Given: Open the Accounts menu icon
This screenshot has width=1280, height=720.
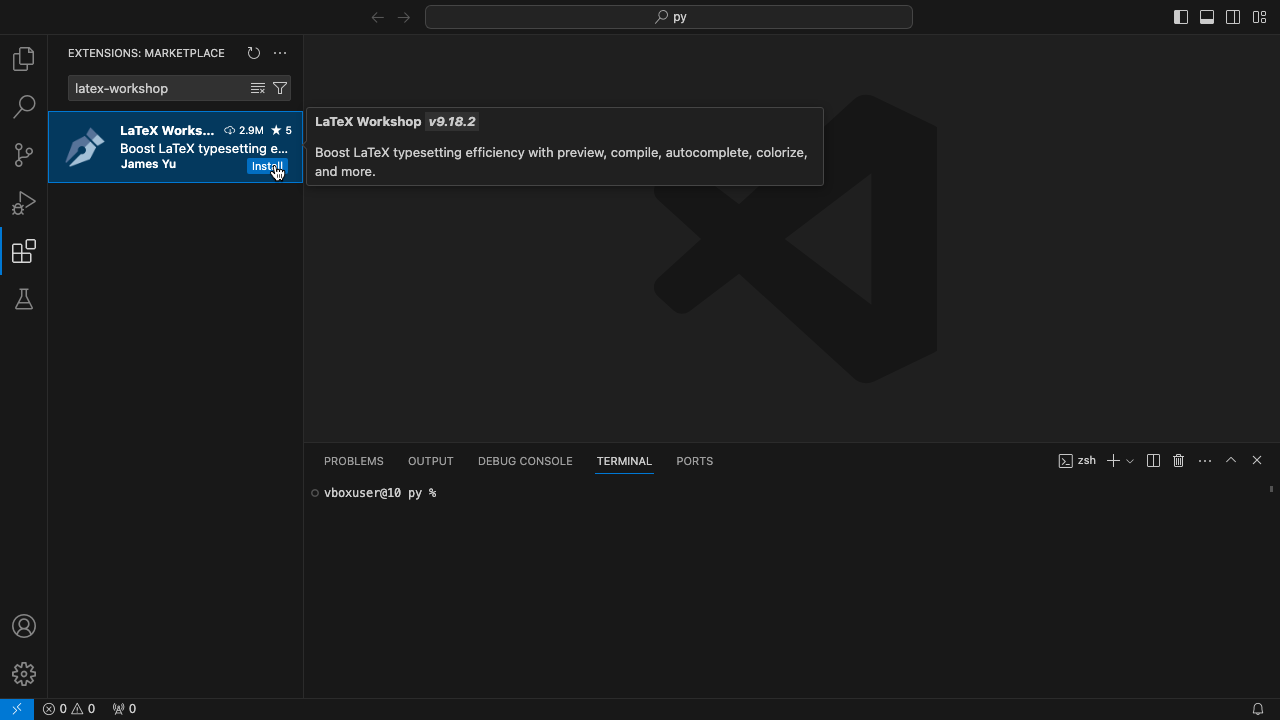Looking at the screenshot, I should tap(24, 627).
